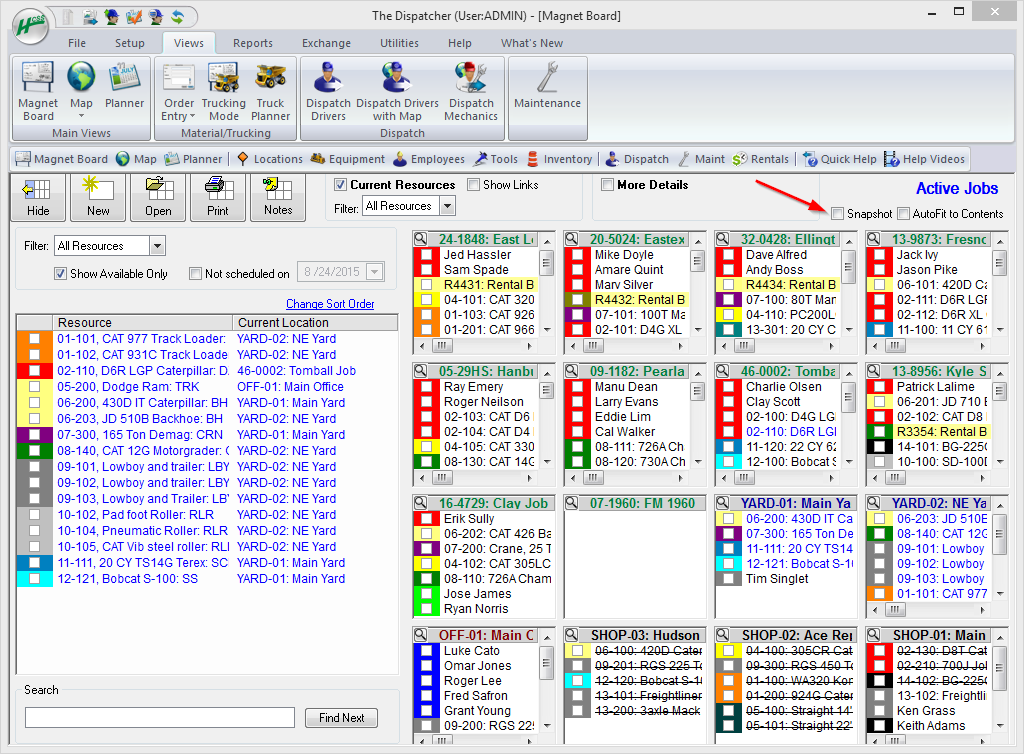Enable the Snapshot checkbox
The image size is (1024, 754).
pos(838,213)
